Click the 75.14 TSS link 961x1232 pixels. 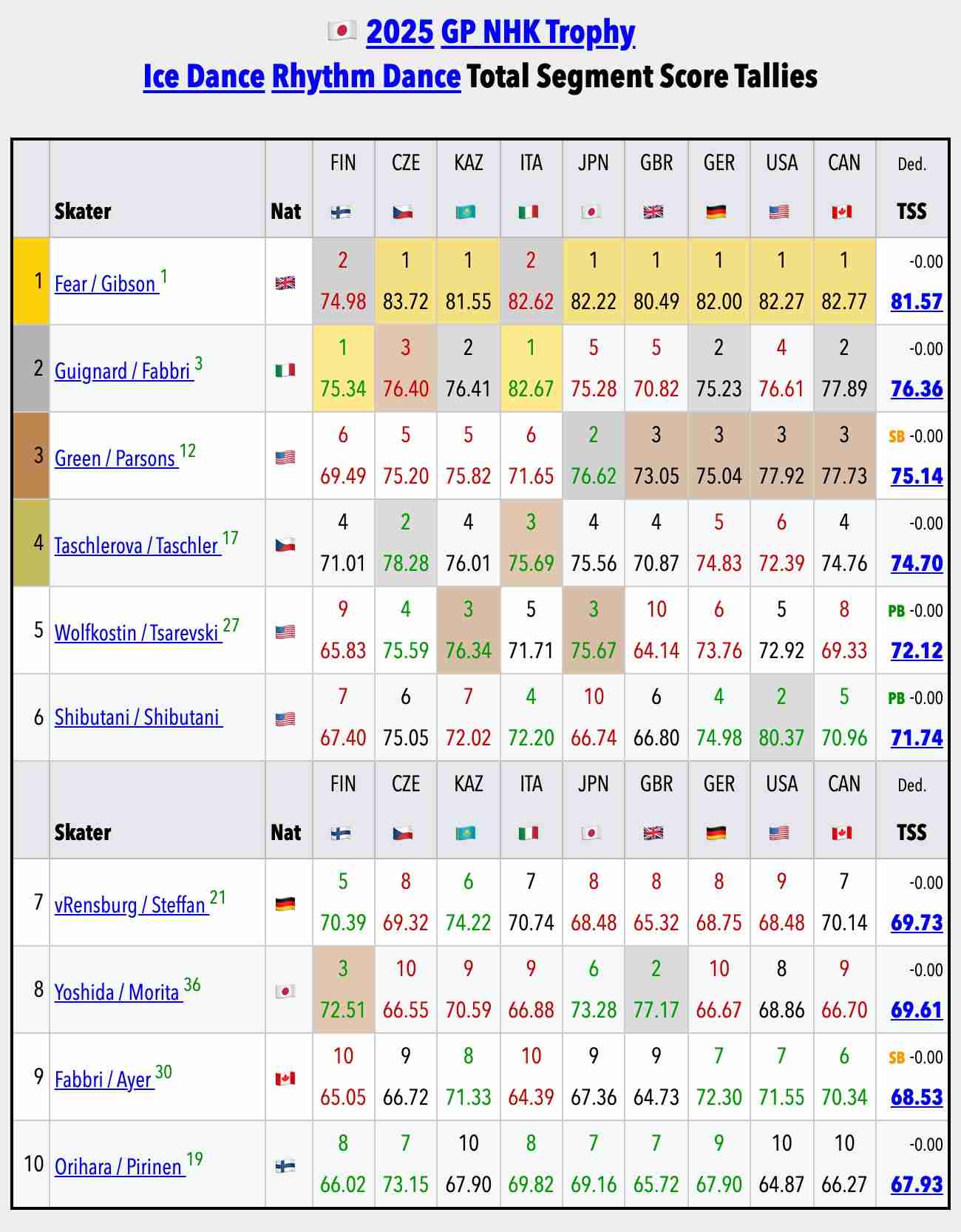(x=917, y=476)
